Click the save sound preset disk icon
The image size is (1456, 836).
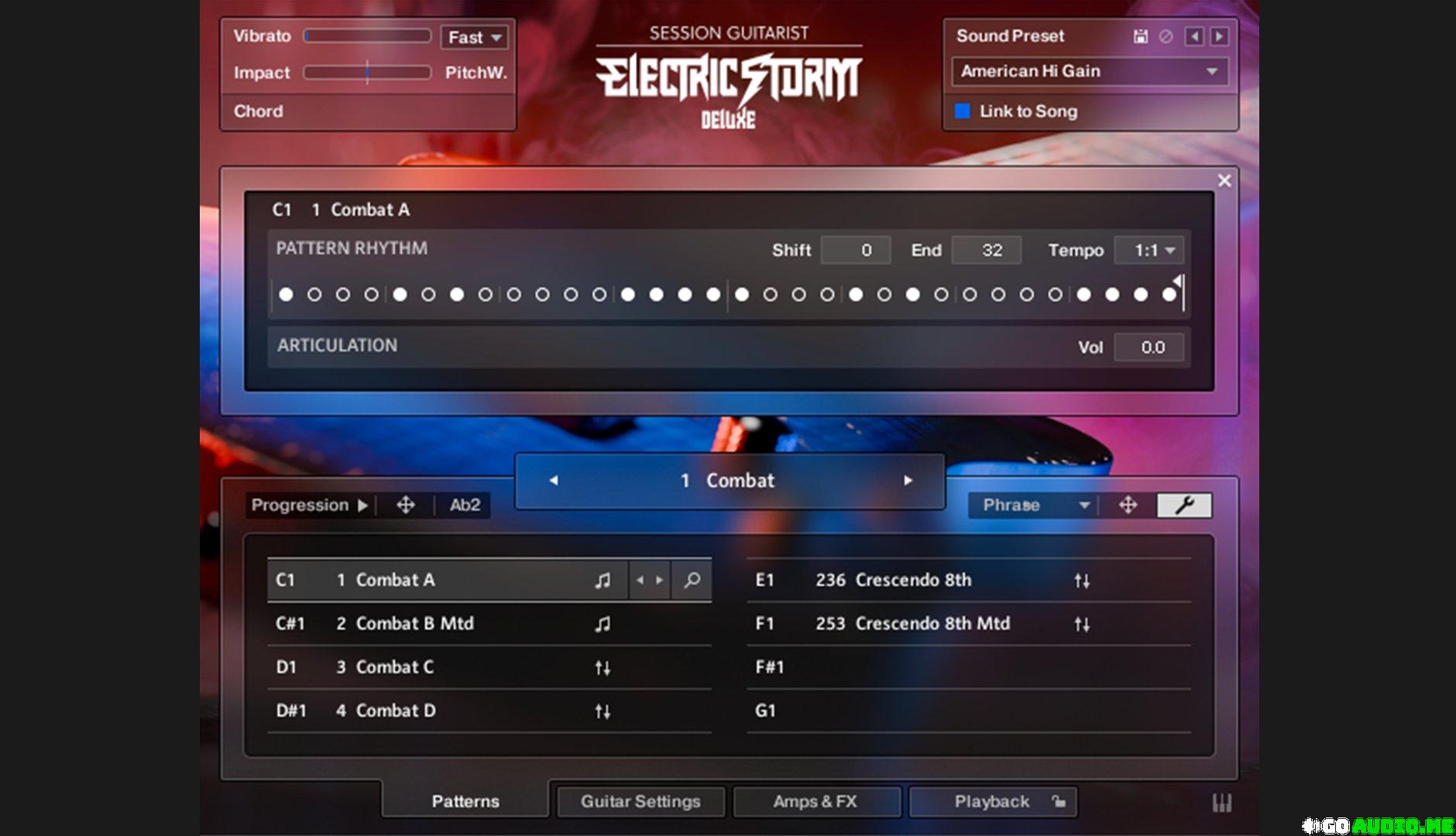point(1140,36)
